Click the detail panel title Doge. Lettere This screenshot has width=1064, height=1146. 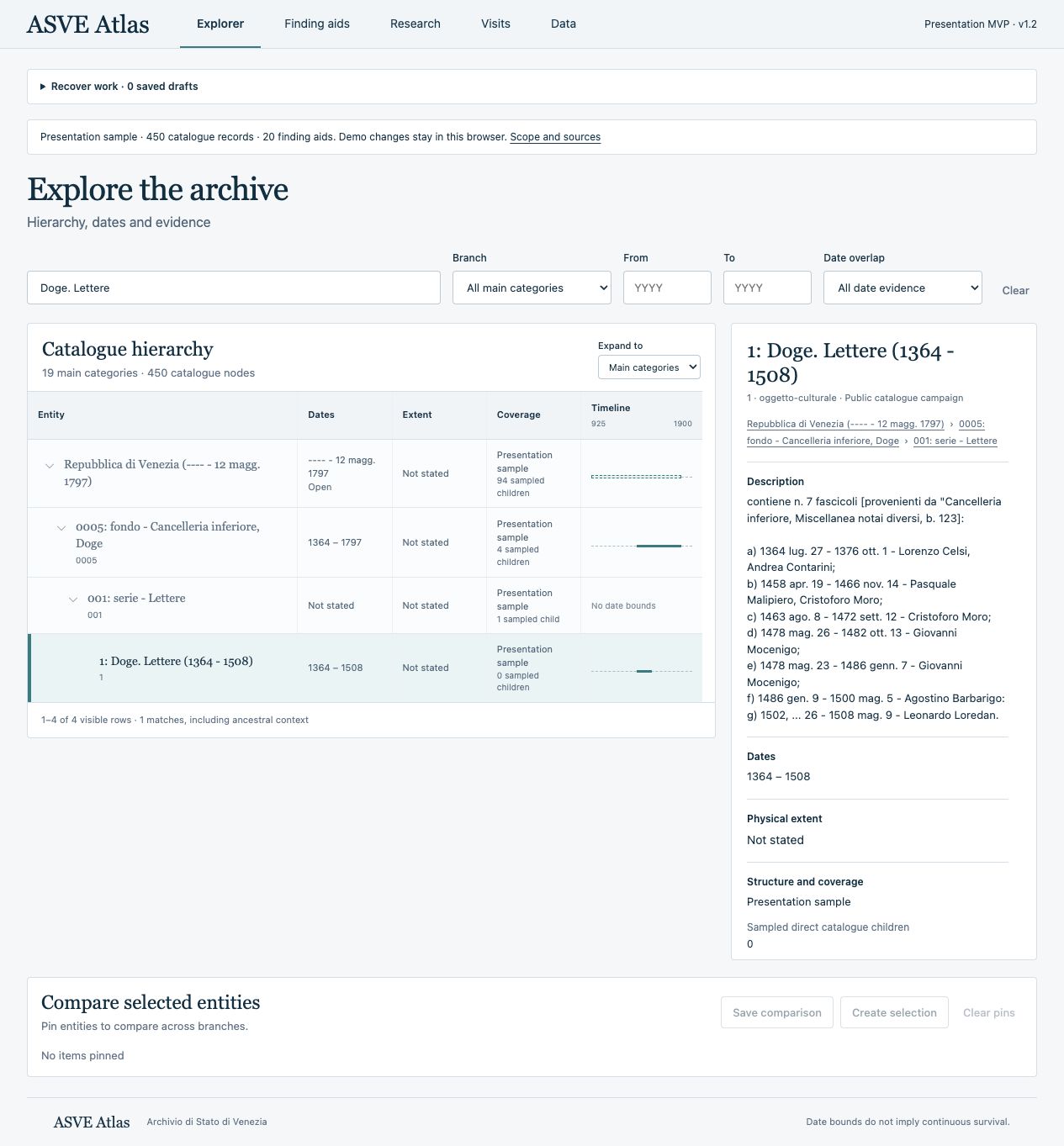850,362
